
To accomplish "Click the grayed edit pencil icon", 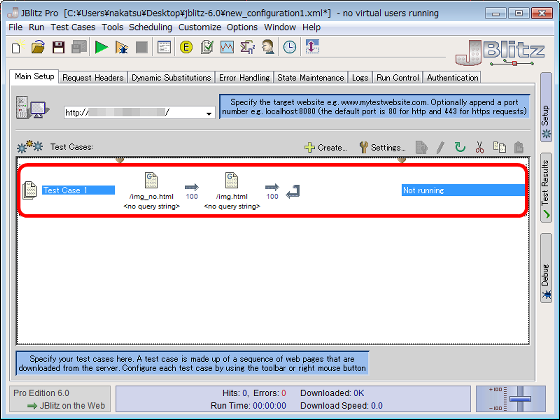I will [x=440, y=148].
